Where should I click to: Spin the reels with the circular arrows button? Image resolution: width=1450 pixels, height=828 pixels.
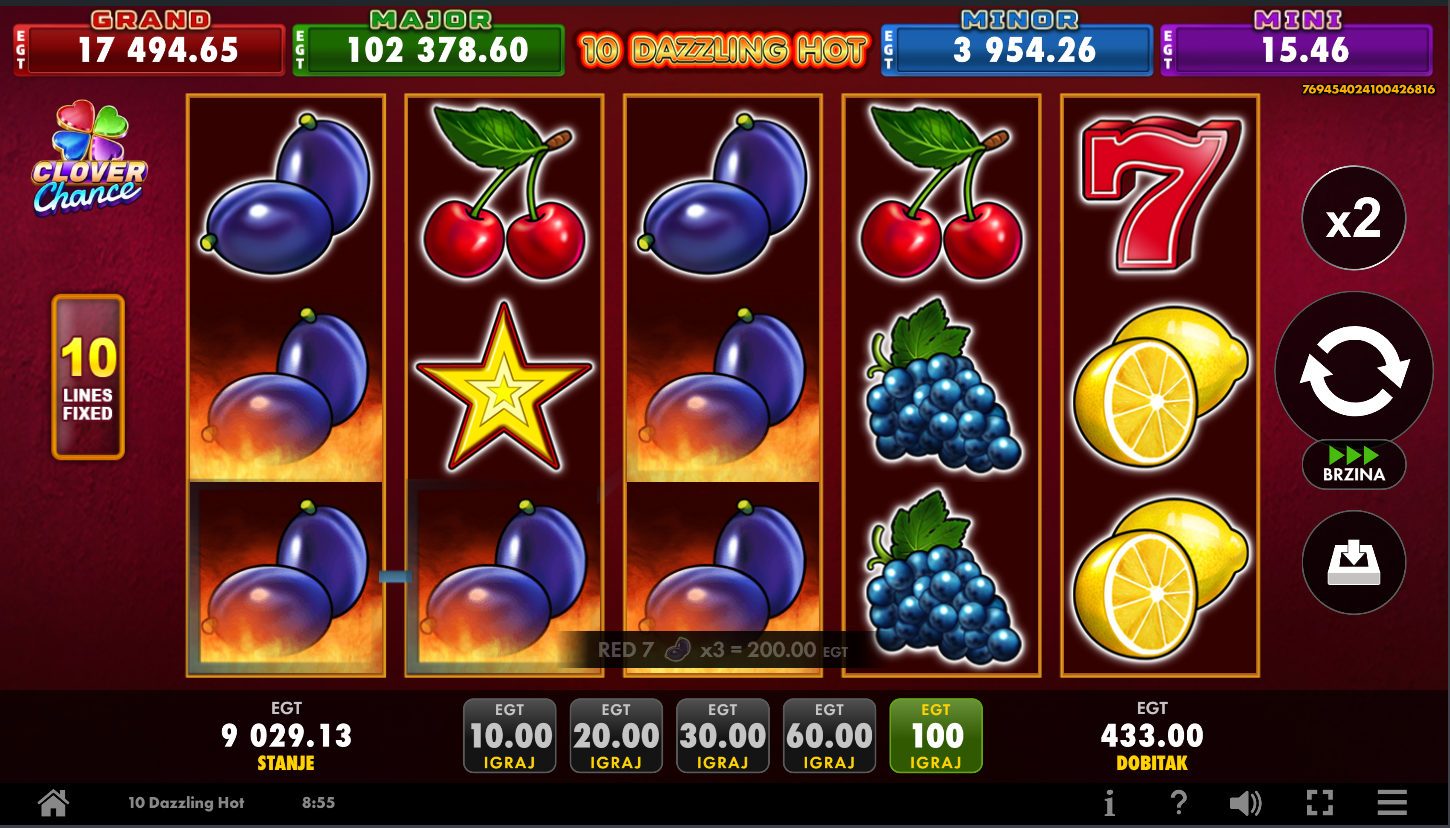point(1354,371)
